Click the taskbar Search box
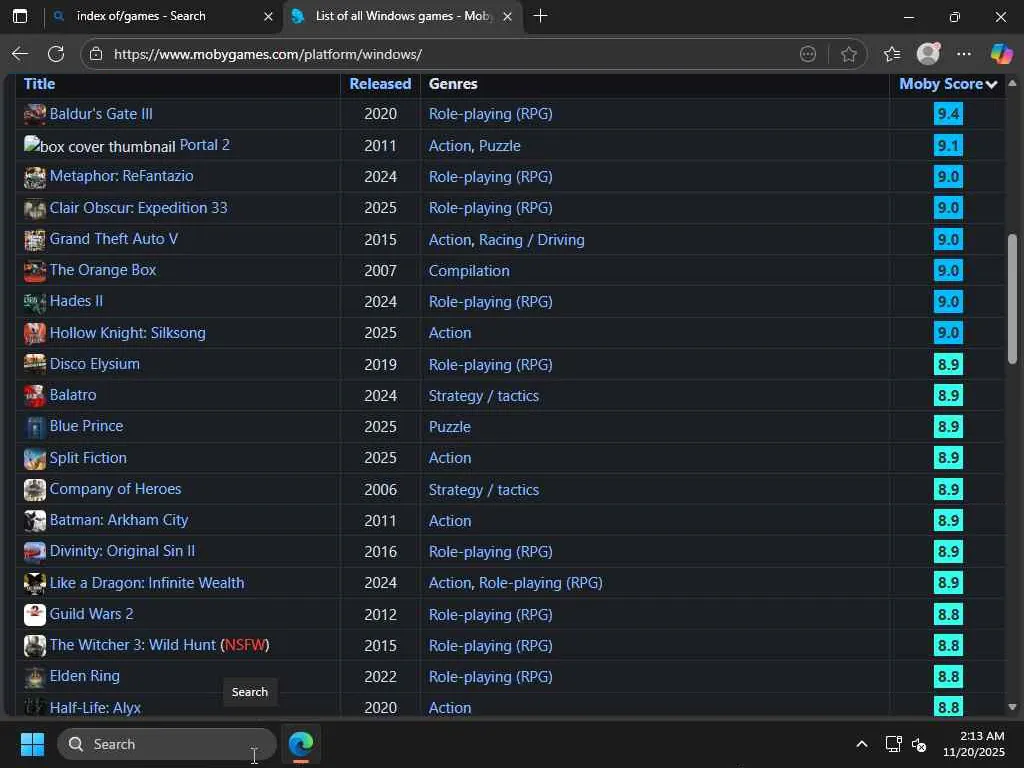The image size is (1024, 768). pyautogui.click(x=167, y=744)
